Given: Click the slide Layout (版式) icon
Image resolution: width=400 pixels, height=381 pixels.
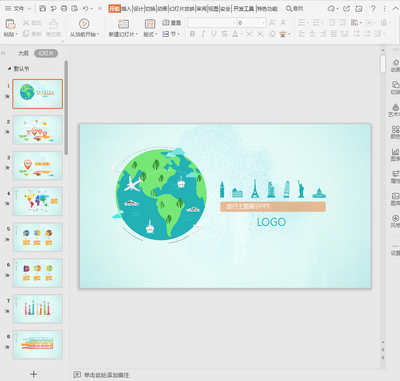Looking at the screenshot, I should pyautogui.click(x=150, y=24).
